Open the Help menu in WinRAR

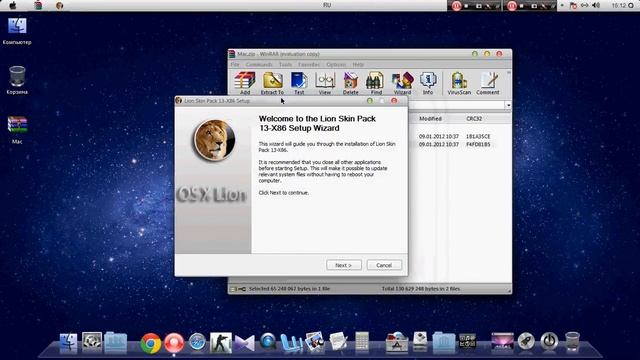point(358,64)
